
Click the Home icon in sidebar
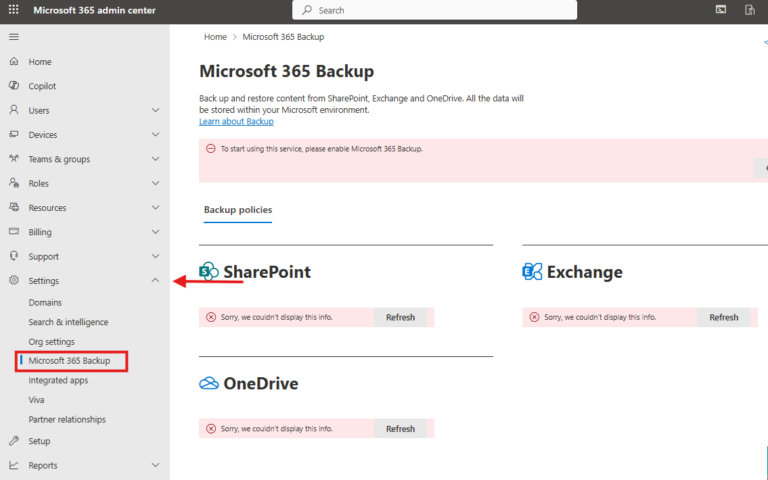[x=13, y=62]
